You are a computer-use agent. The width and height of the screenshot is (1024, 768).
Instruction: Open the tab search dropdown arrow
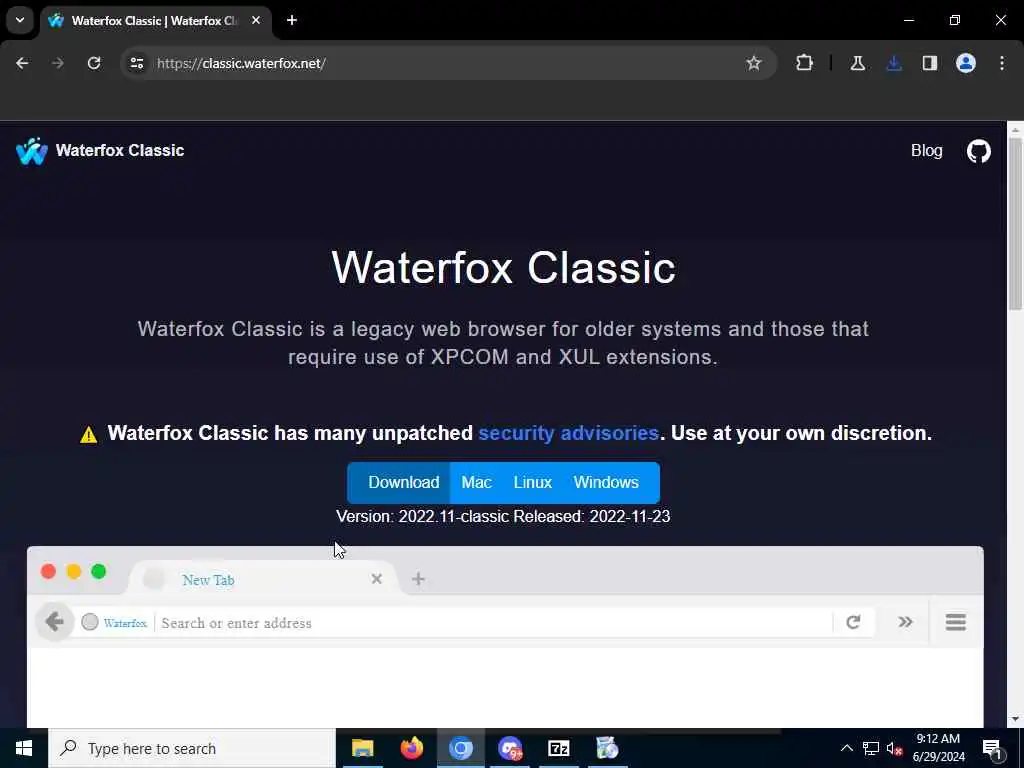pos(20,20)
